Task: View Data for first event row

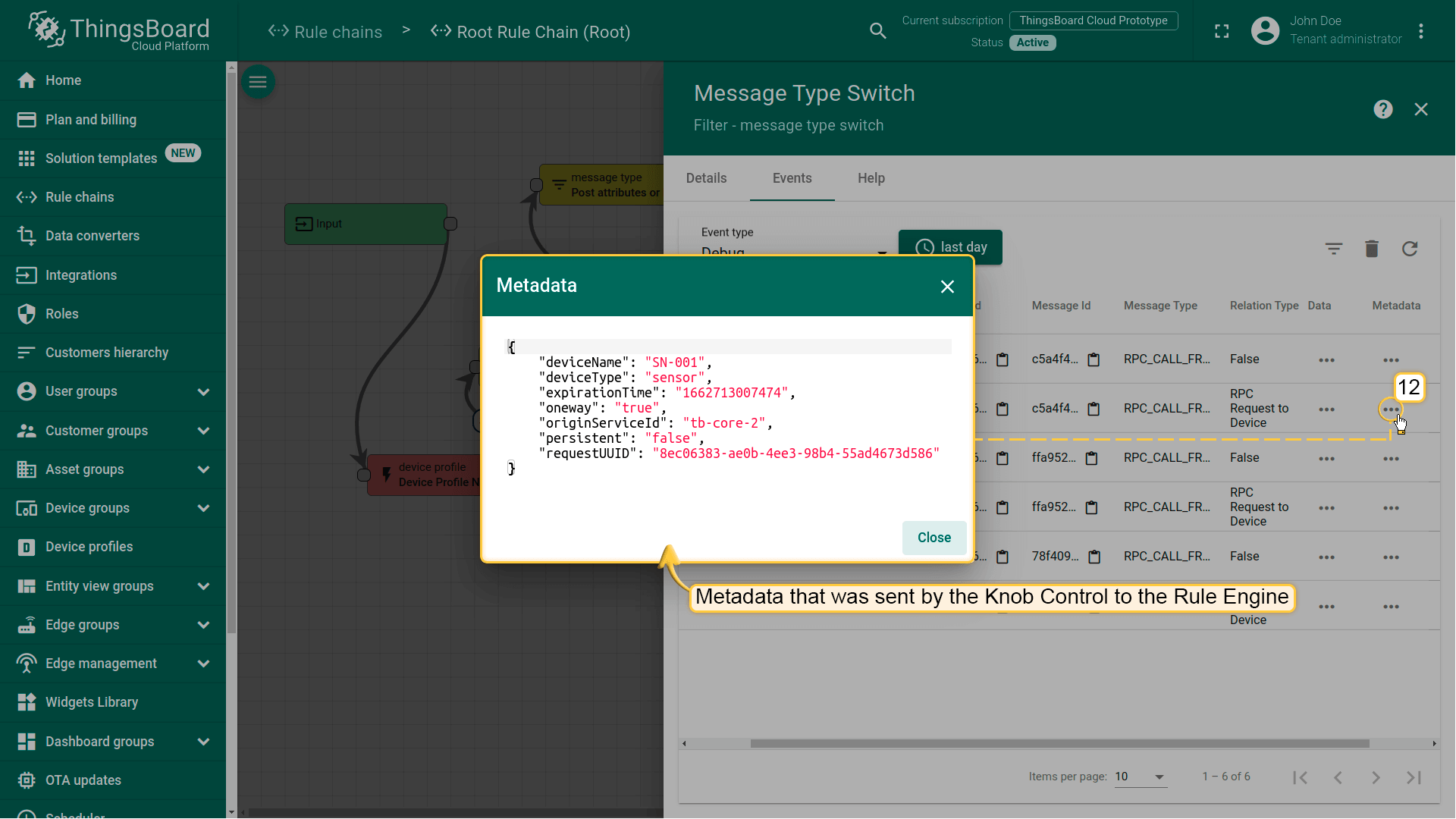Action: [x=1326, y=360]
